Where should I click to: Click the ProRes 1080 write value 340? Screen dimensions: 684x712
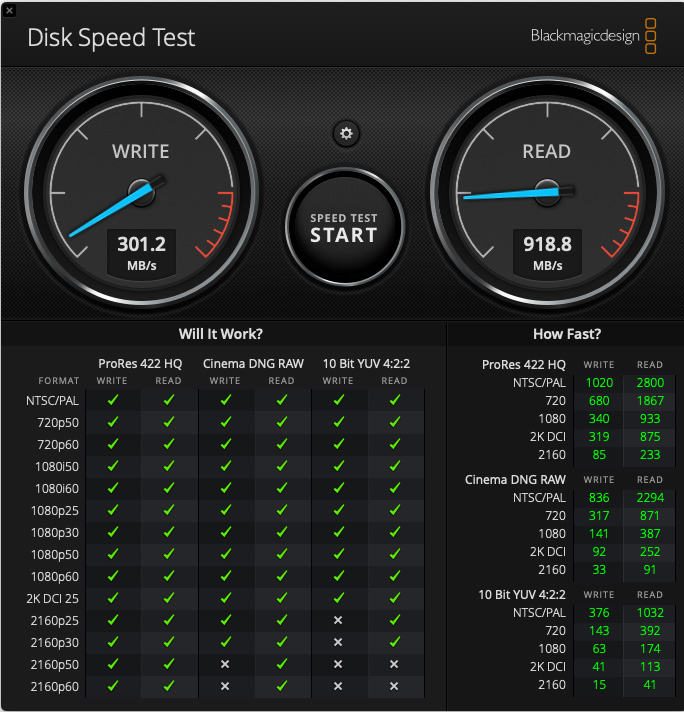pos(599,419)
